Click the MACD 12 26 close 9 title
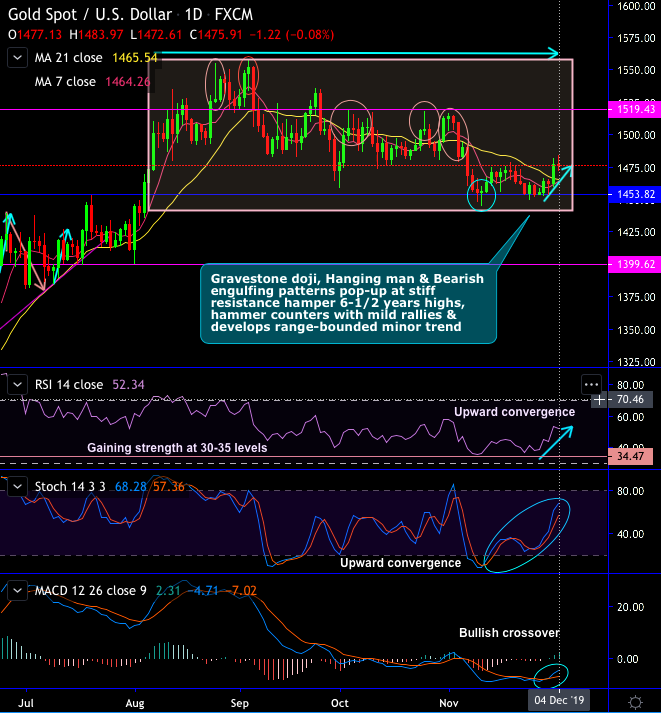 coord(90,591)
